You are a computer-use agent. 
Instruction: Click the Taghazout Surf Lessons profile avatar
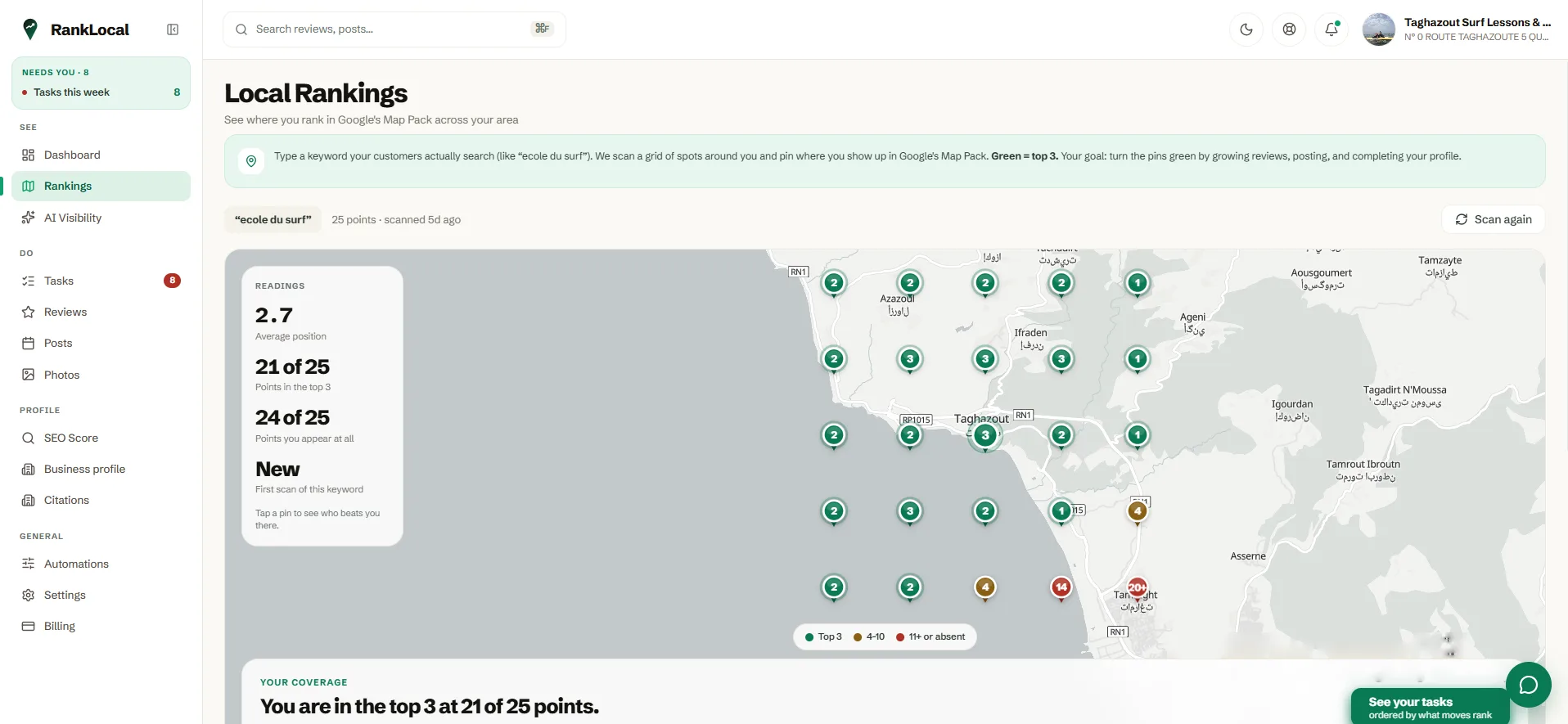[1379, 29]
